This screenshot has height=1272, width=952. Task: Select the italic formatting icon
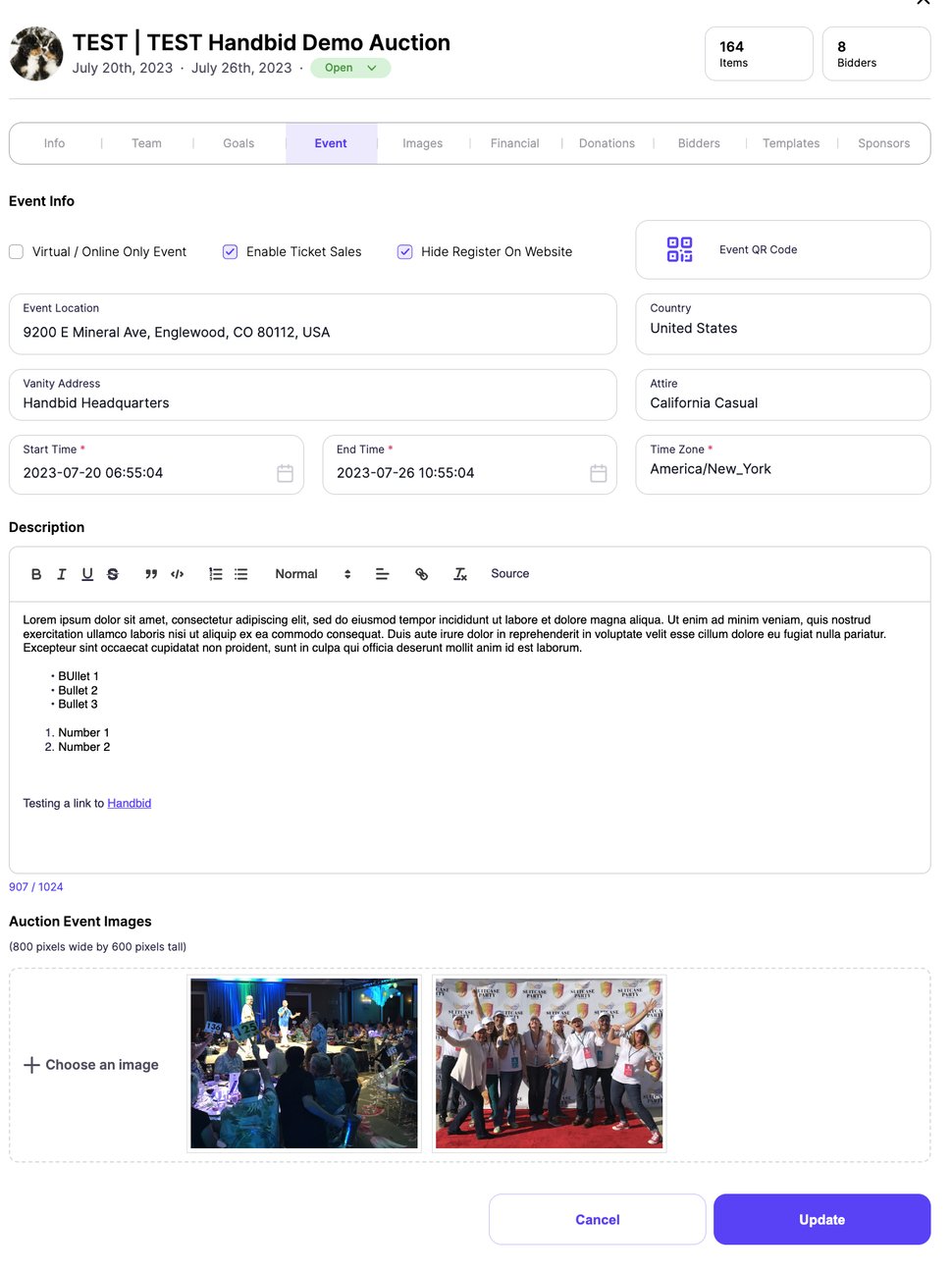pos(62,573)
